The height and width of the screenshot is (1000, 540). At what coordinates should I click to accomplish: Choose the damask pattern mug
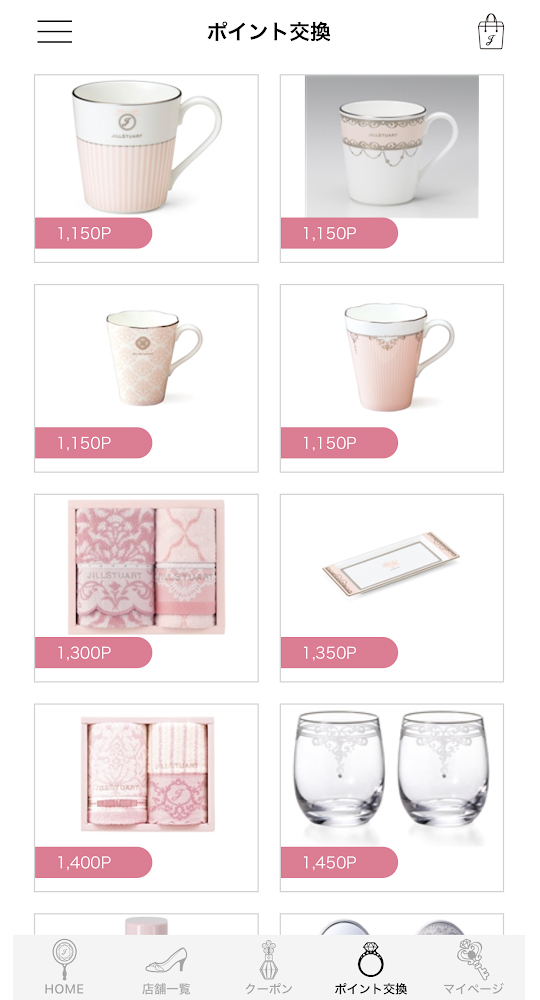click(x=154, y=358)
